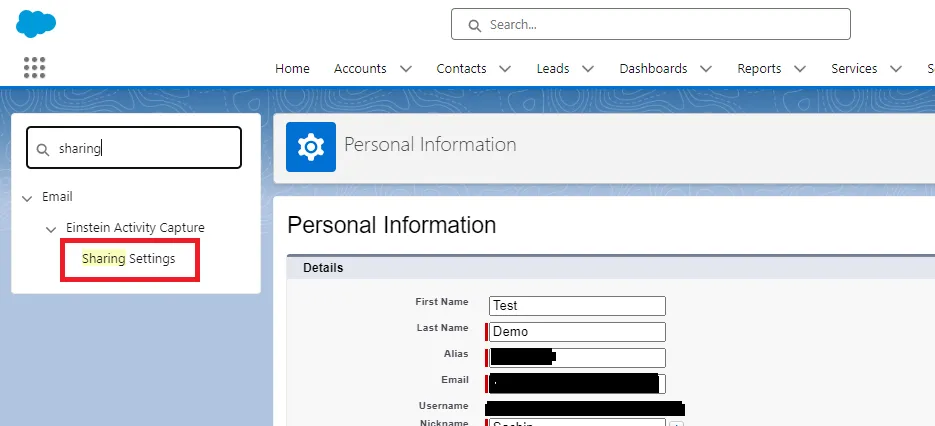Go to the Home tab

(x=292, y=69)
